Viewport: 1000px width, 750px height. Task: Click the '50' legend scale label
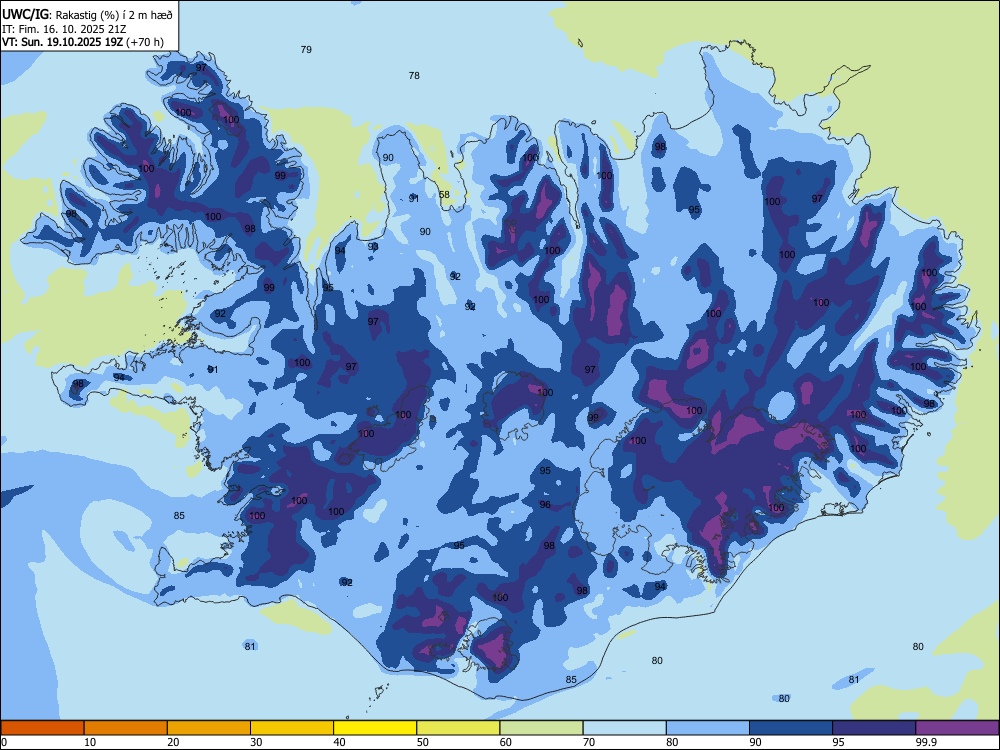click(x=422, y=742)
